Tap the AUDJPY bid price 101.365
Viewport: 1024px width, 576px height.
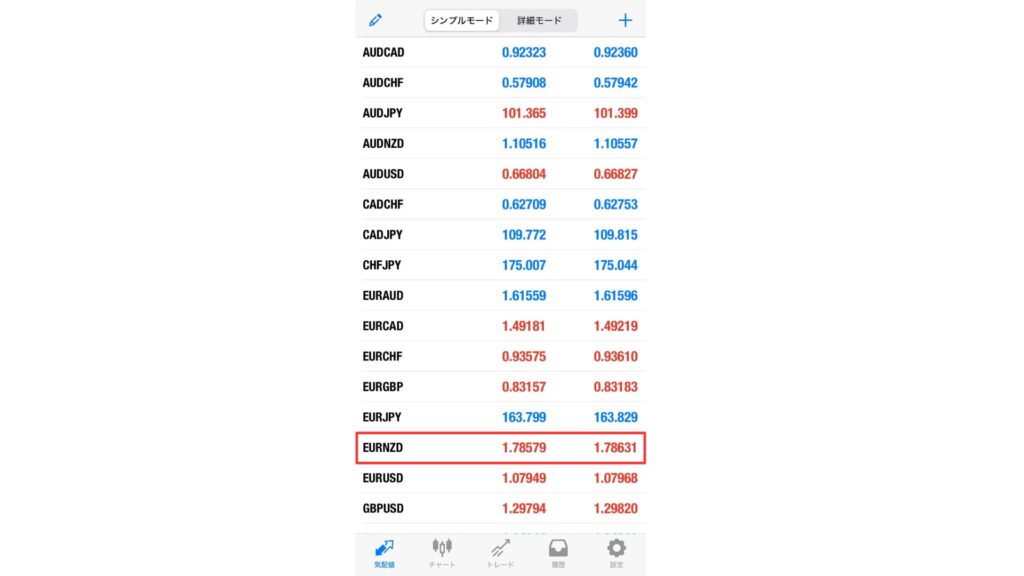(523, 113)
